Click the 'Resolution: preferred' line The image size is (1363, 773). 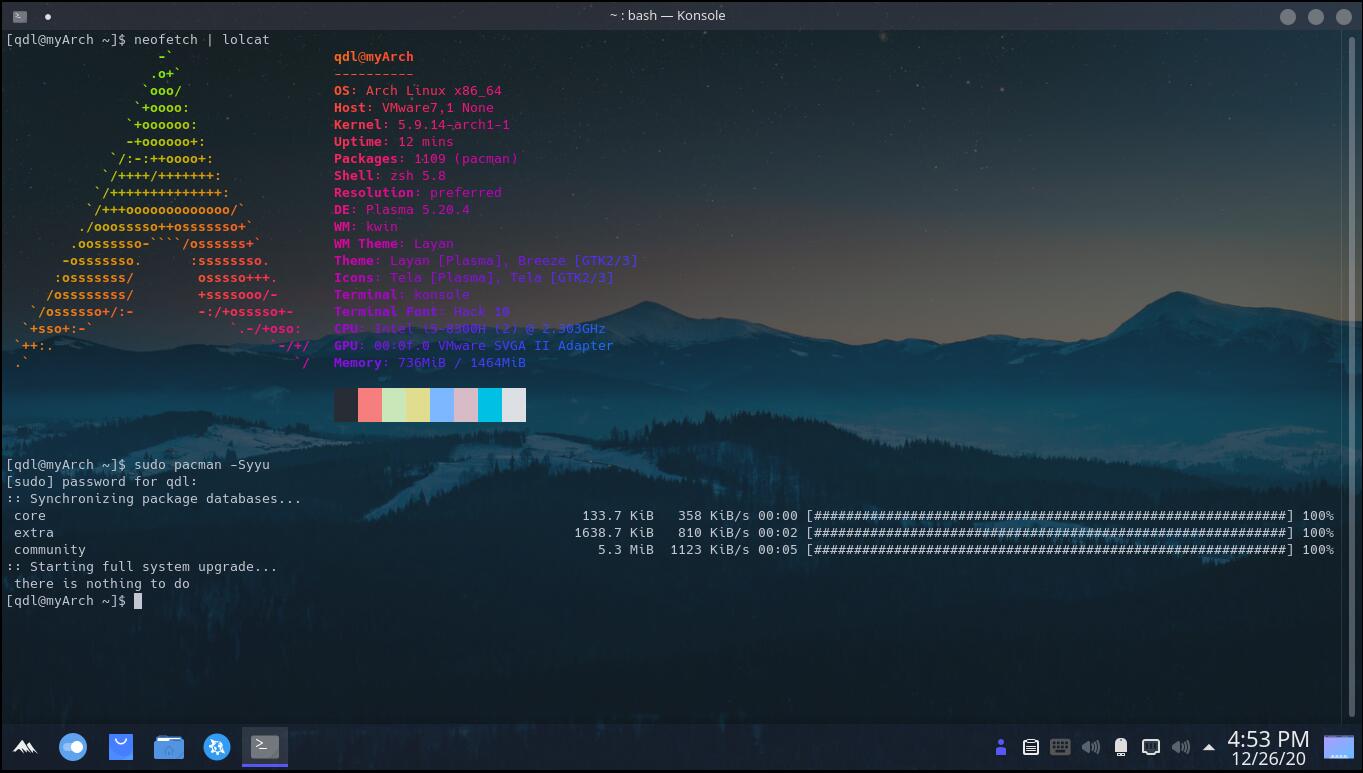pos(418,193)
